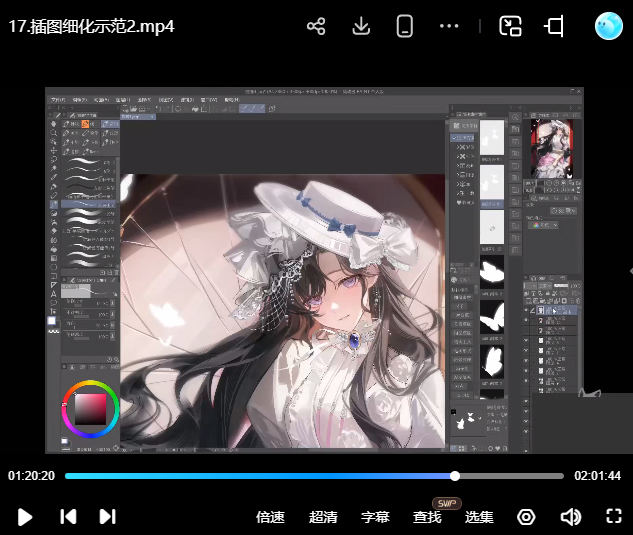Open the 超清 video quality selector
The image size is (633, 535).
click(323, 517)
